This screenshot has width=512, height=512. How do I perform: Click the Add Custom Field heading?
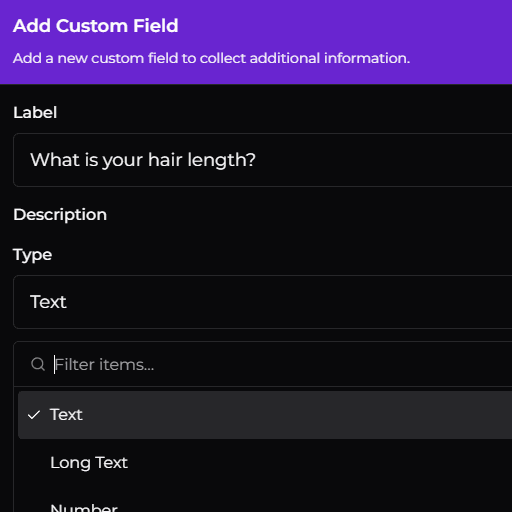coord(96,26)
